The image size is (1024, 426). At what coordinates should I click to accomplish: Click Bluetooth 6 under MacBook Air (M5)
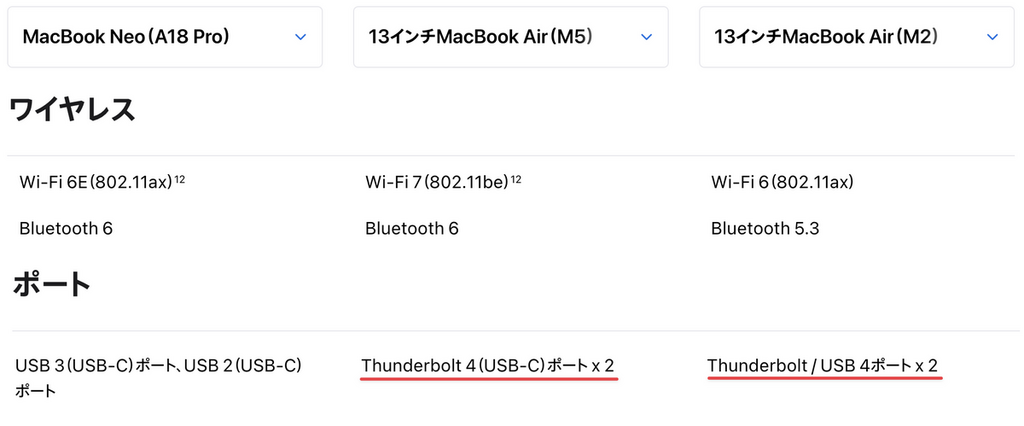(412, 228)
